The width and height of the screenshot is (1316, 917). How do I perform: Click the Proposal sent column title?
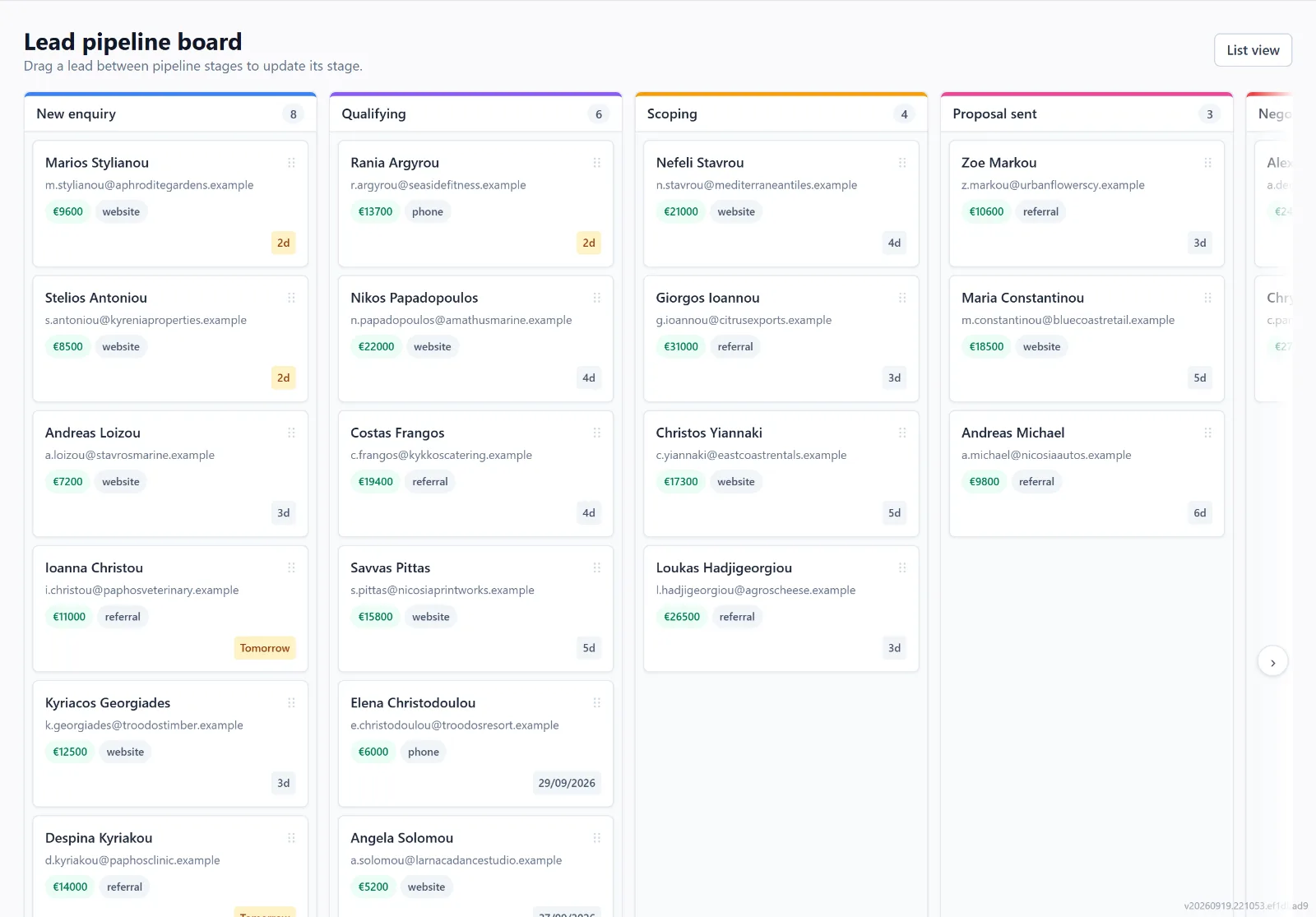tap(994, 114)
